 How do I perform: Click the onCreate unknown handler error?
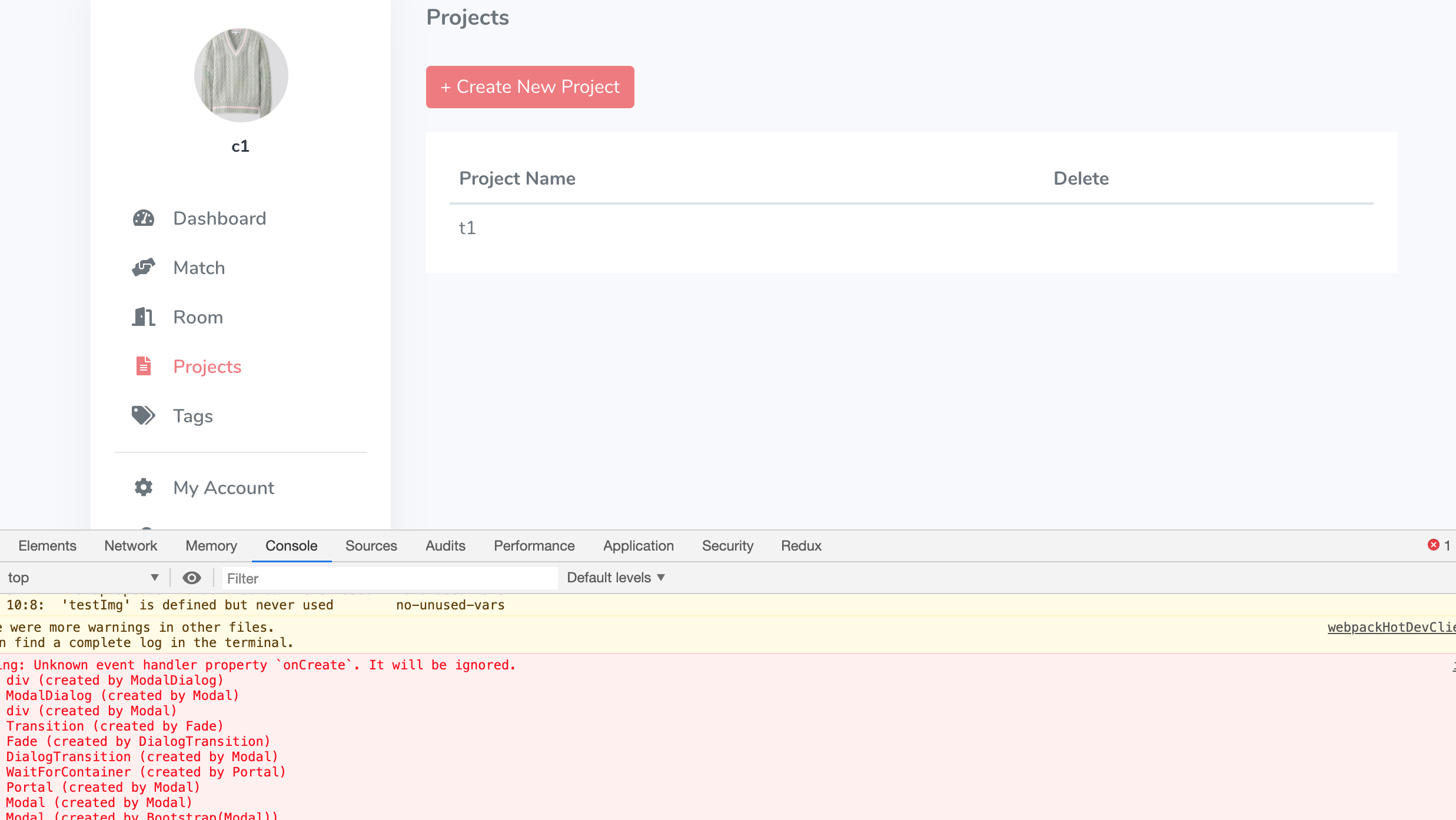[x=258, y=665]
